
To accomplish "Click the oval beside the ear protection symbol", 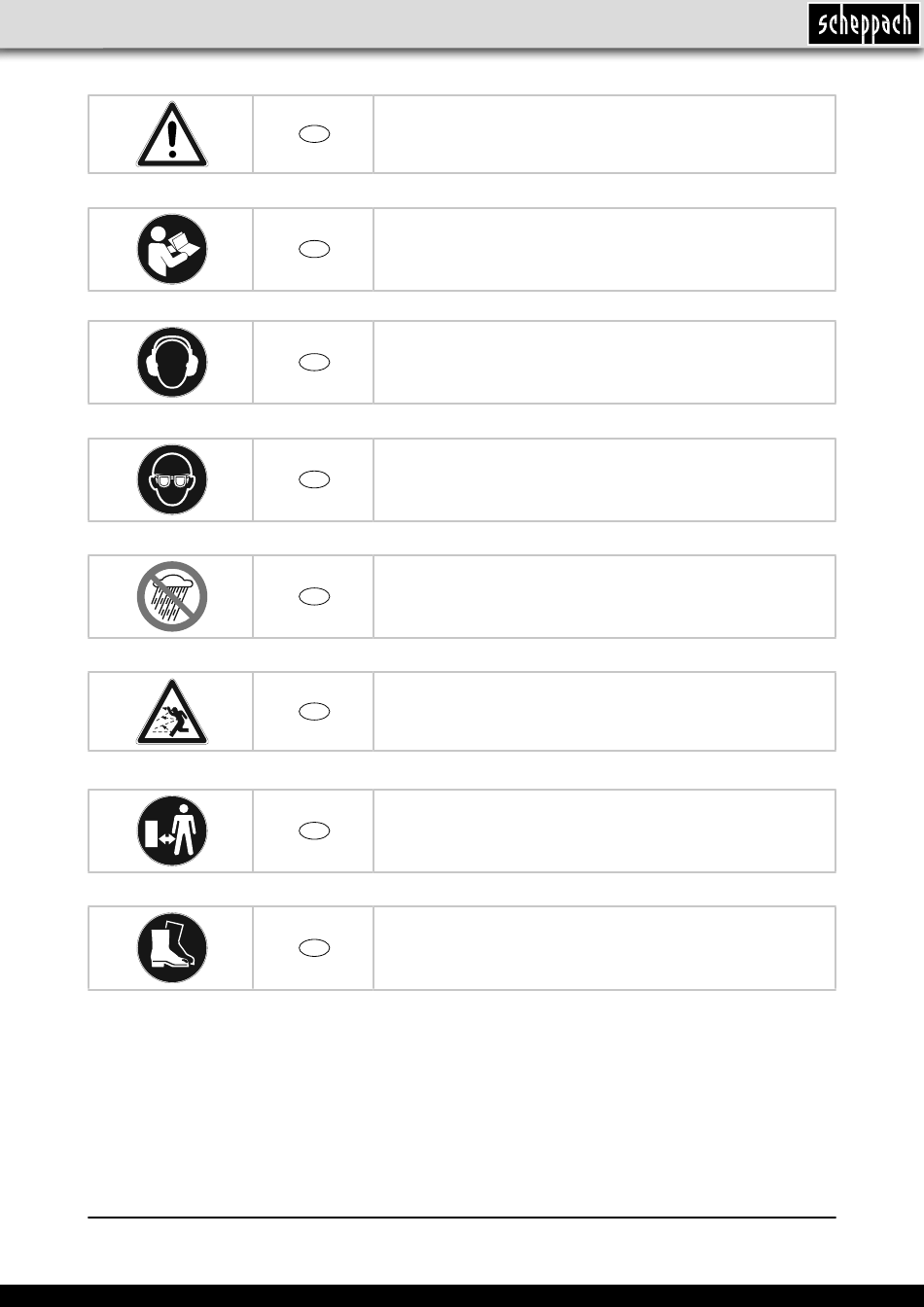I will point(314,362).
